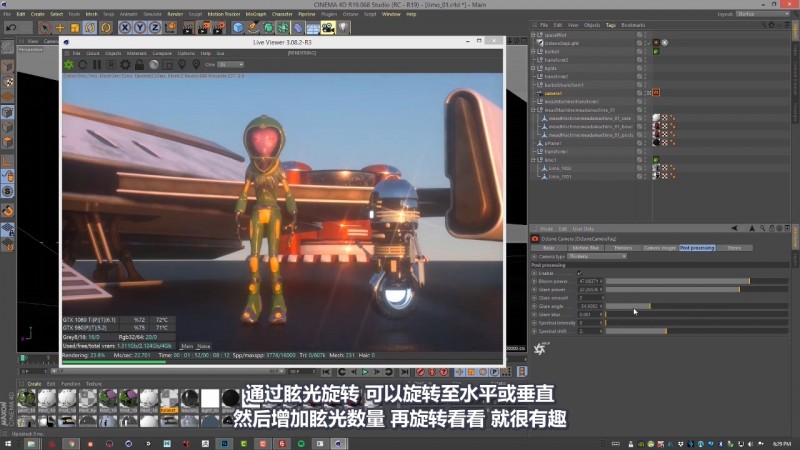Open the MoGraph menu in main menu bar
The image size is (800, 450).
tap(256, 14)
